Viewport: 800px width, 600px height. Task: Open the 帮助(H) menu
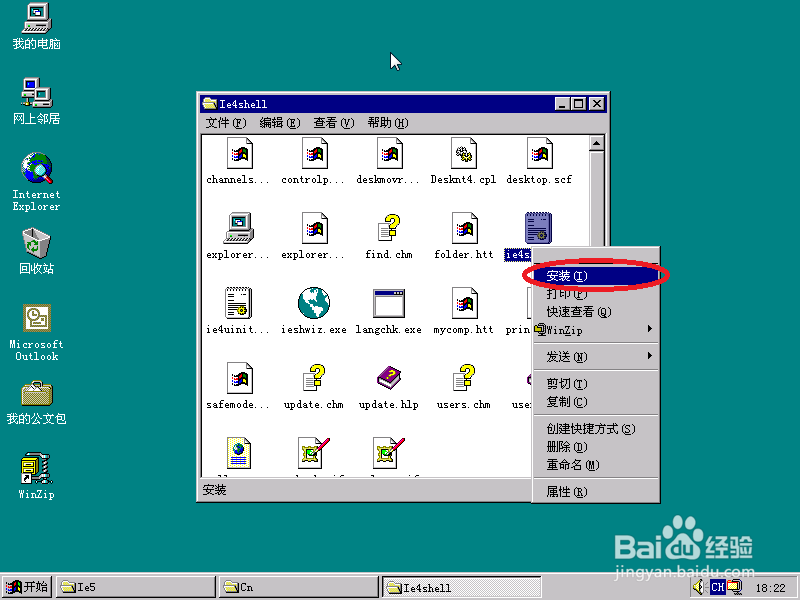[388, 123]
